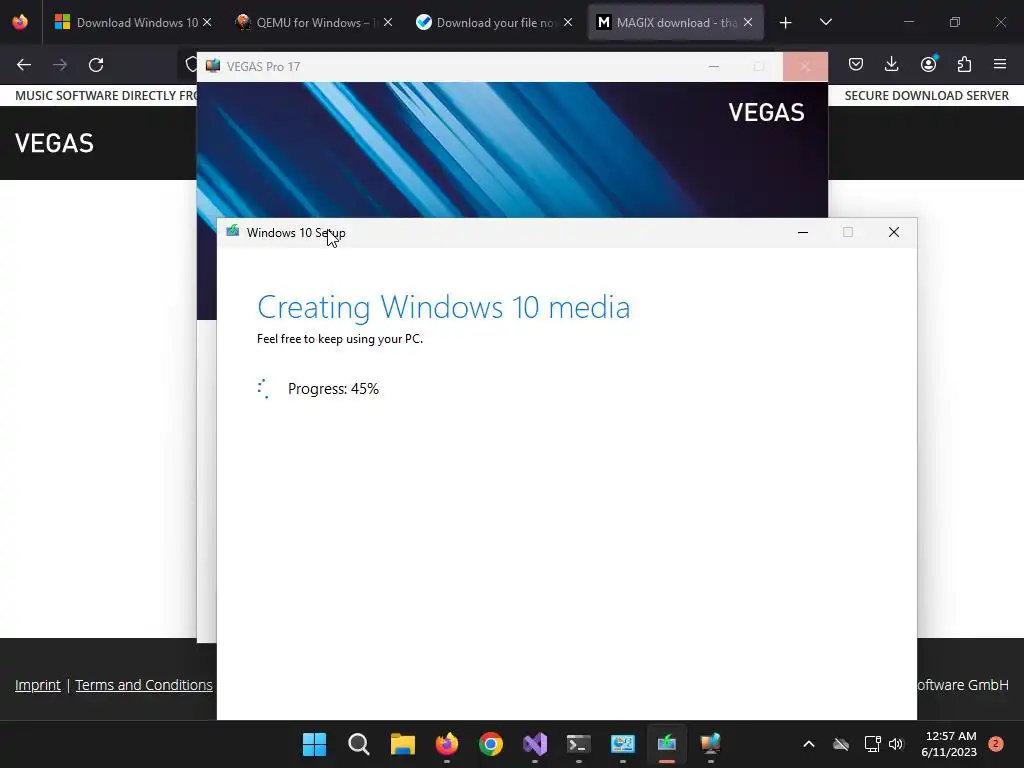Click the Feel free to keep using your PC text

pyautogui.click(x=340, y=339)
